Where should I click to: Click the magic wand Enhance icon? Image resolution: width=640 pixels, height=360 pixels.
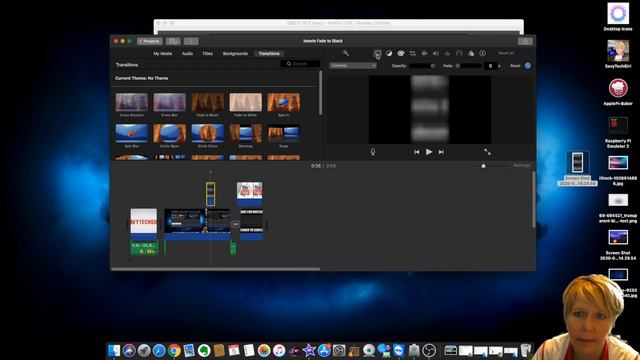click(346, 53)
